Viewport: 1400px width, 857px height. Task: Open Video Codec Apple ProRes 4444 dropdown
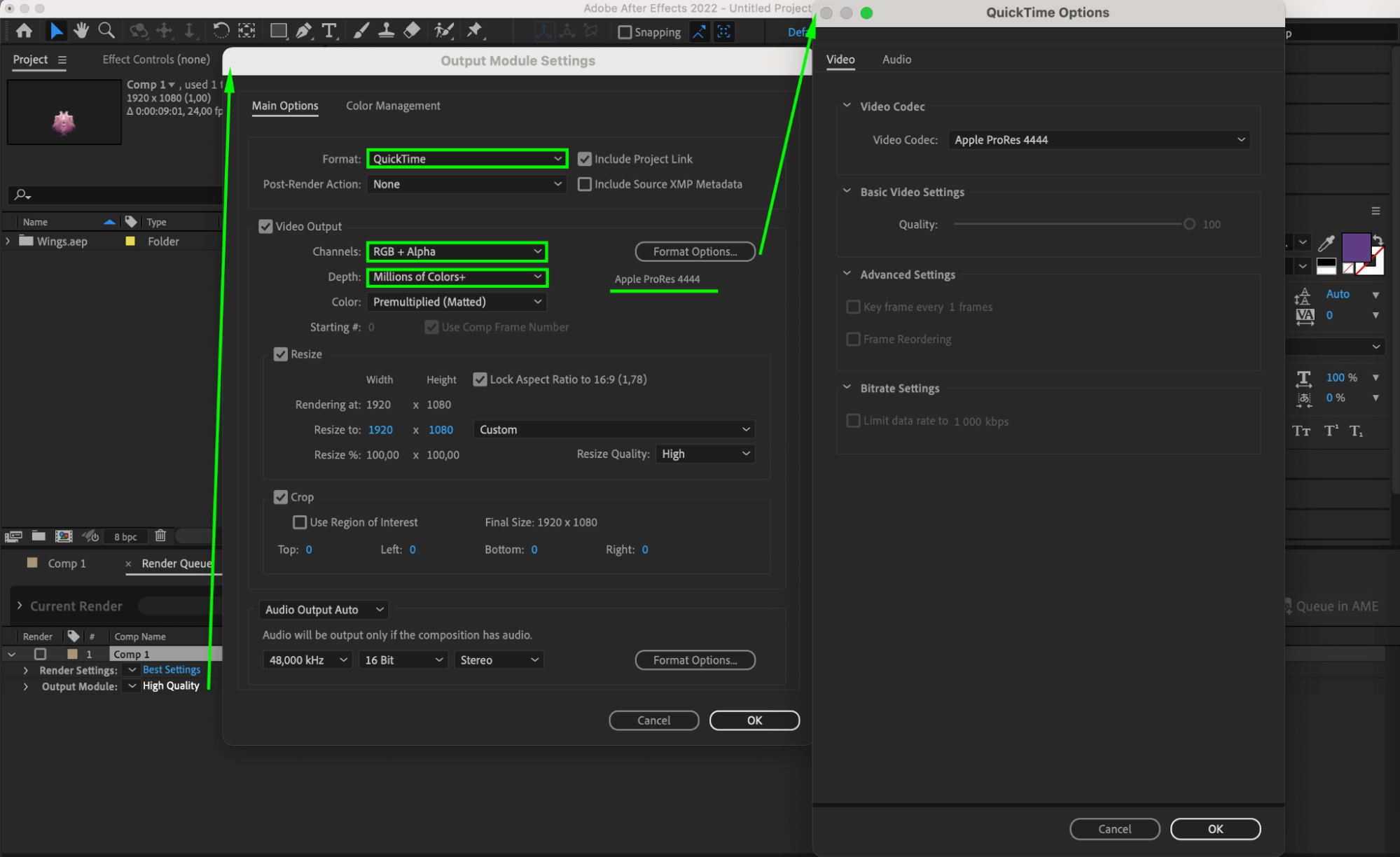click(x=1098, y=140)
